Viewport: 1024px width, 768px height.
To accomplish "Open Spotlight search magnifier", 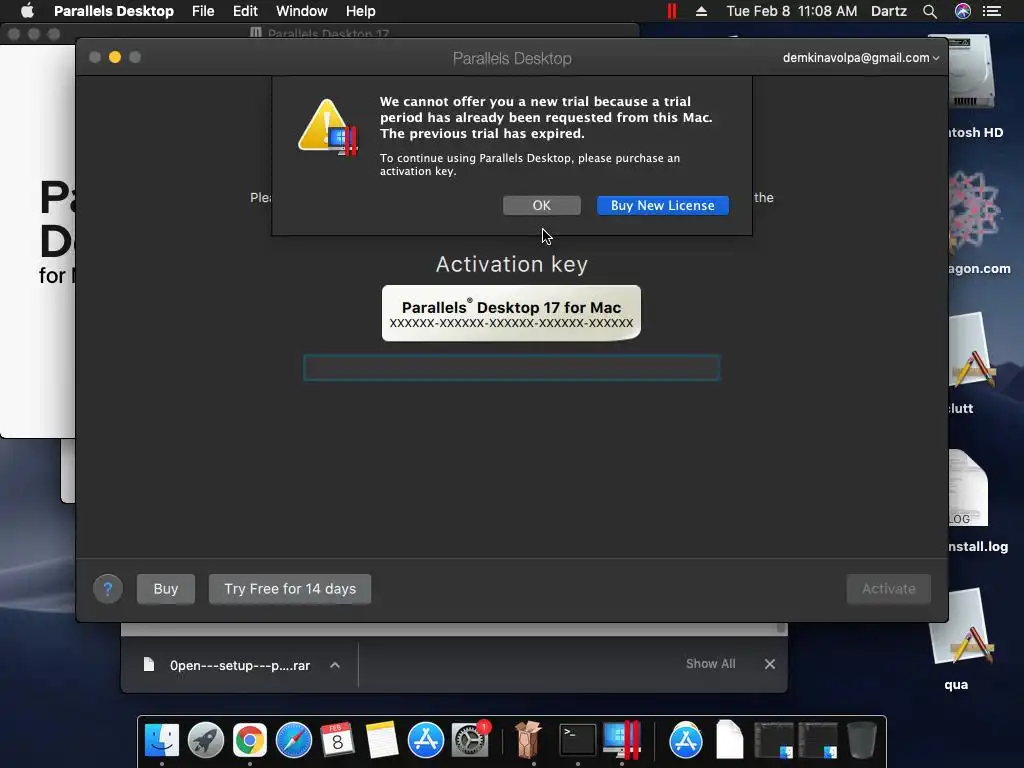I will click(930, 11).
